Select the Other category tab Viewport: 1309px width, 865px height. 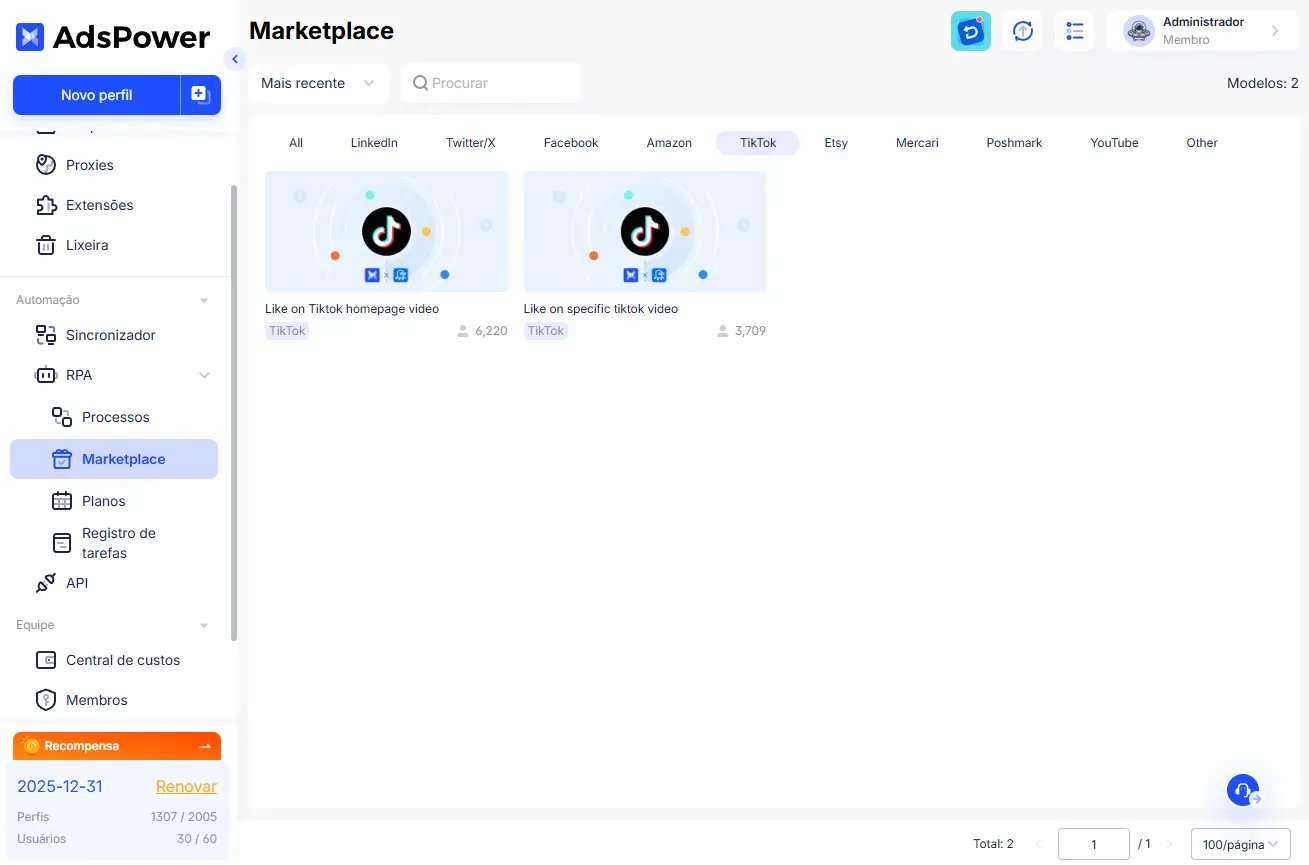(x=1202, y=143)
